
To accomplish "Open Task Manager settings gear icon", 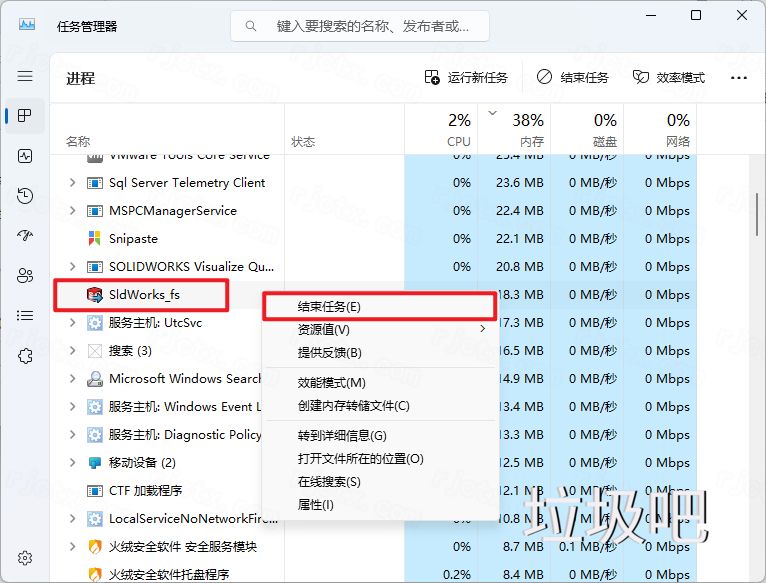I will 25,558.
